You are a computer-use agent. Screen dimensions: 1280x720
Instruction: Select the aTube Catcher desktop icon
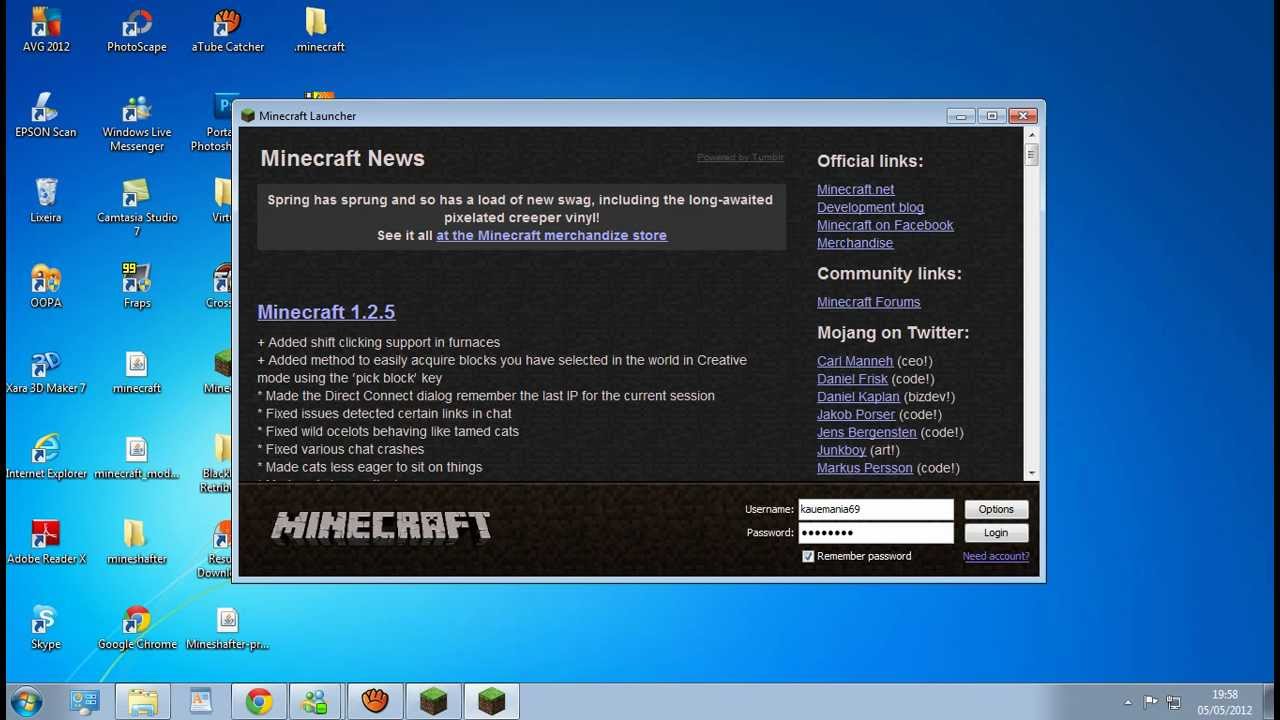pos(228,30)
